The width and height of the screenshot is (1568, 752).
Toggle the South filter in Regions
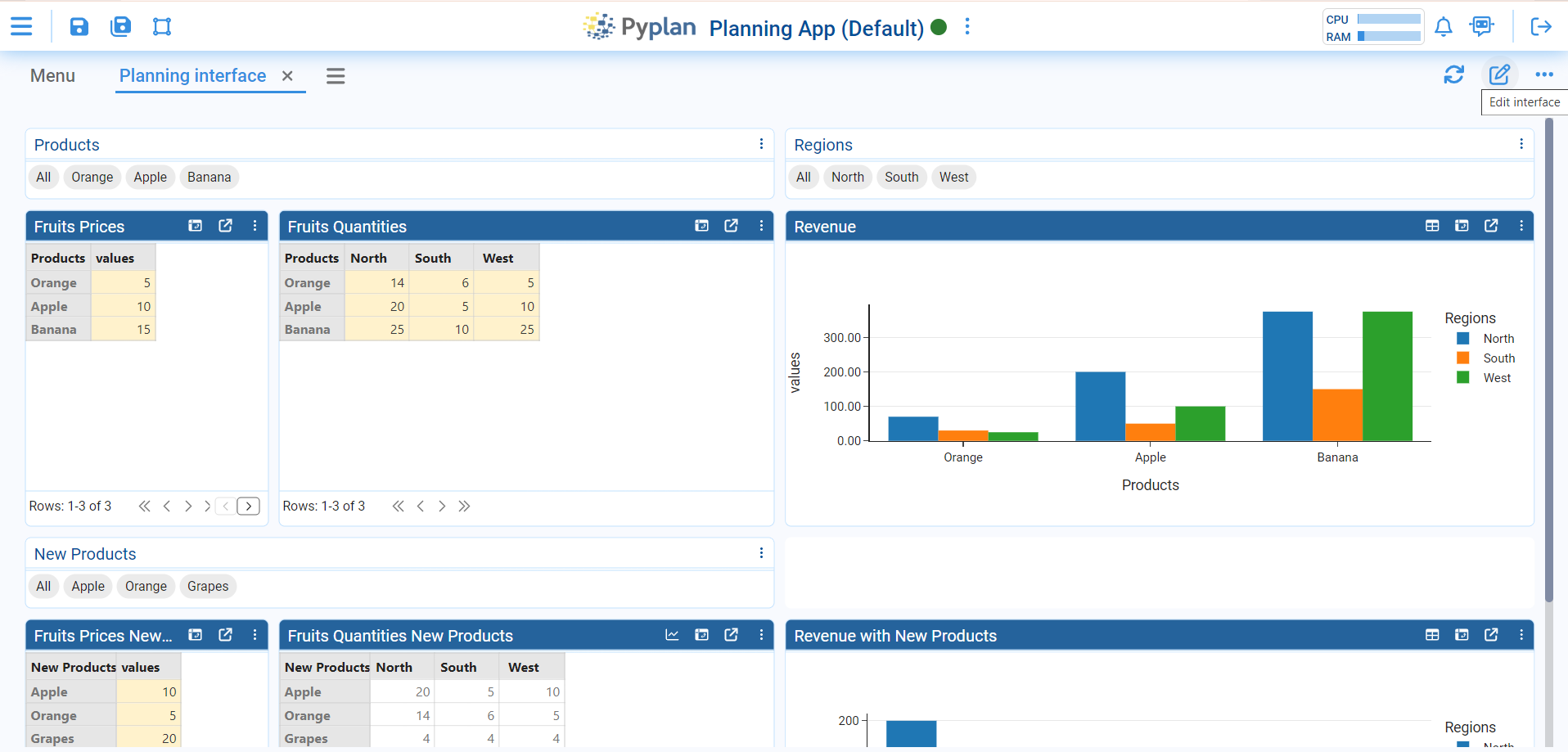[901, 178]
